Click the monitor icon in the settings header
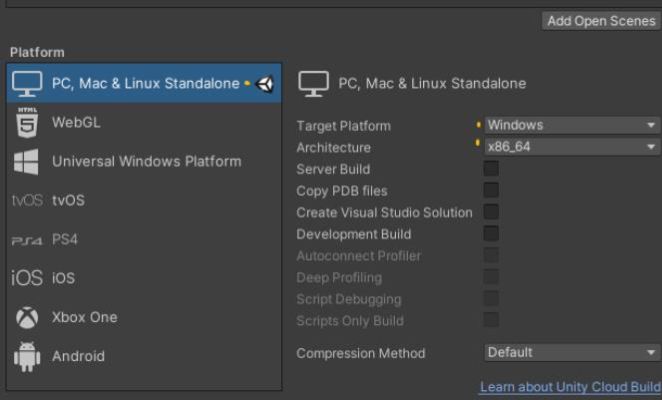The image size is (662, 400). [313, 84]
